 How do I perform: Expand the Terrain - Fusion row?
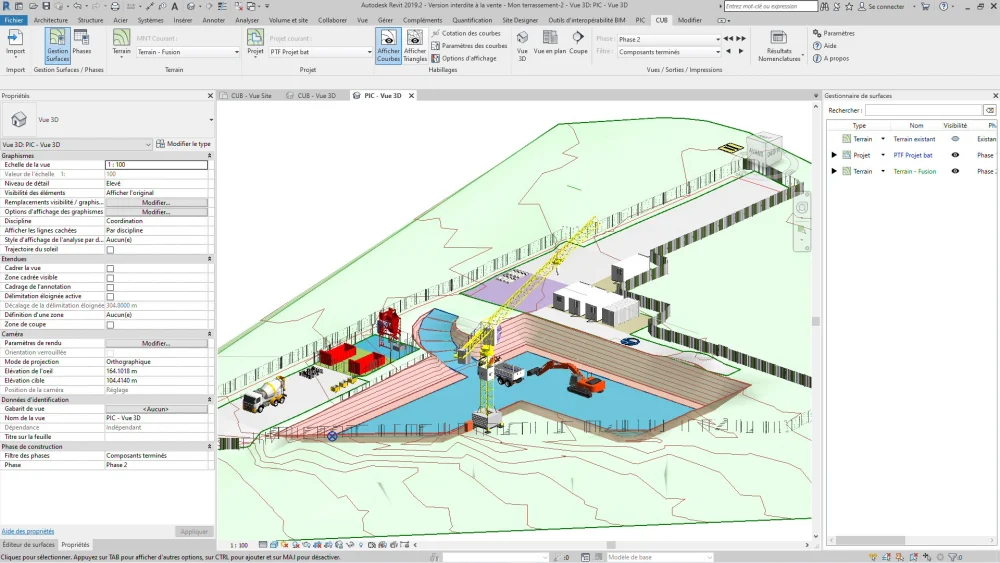point(834,171)
